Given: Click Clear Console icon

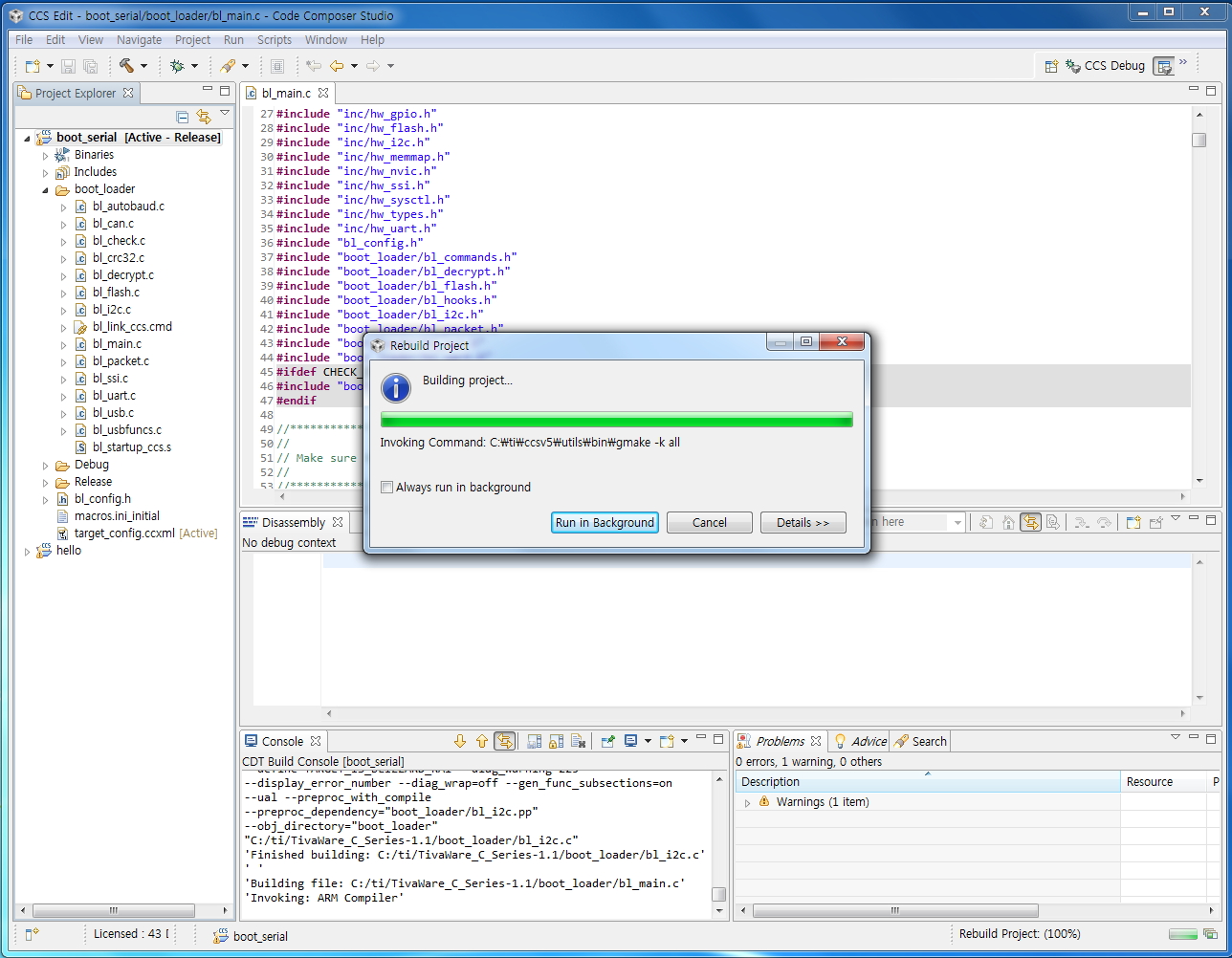Looking at the screenshot, I should click(x=578, y=741).
